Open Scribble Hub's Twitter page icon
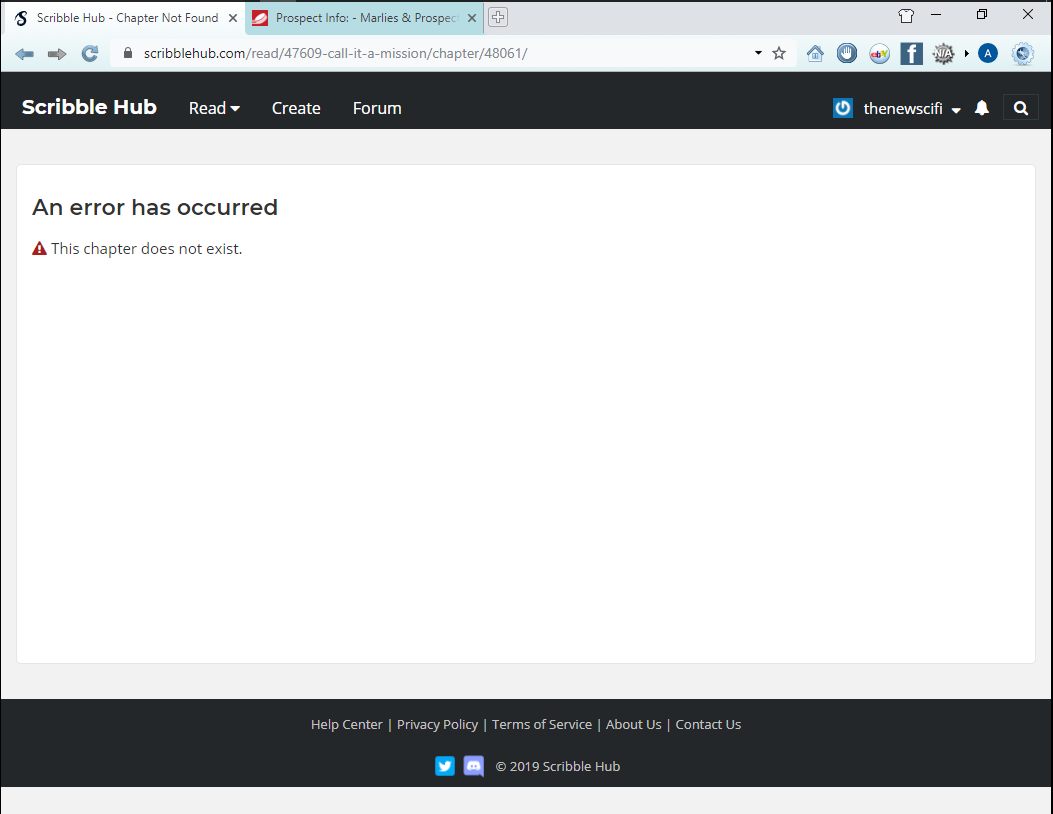Screen dimensions: 1053x814 click(445, 766)
